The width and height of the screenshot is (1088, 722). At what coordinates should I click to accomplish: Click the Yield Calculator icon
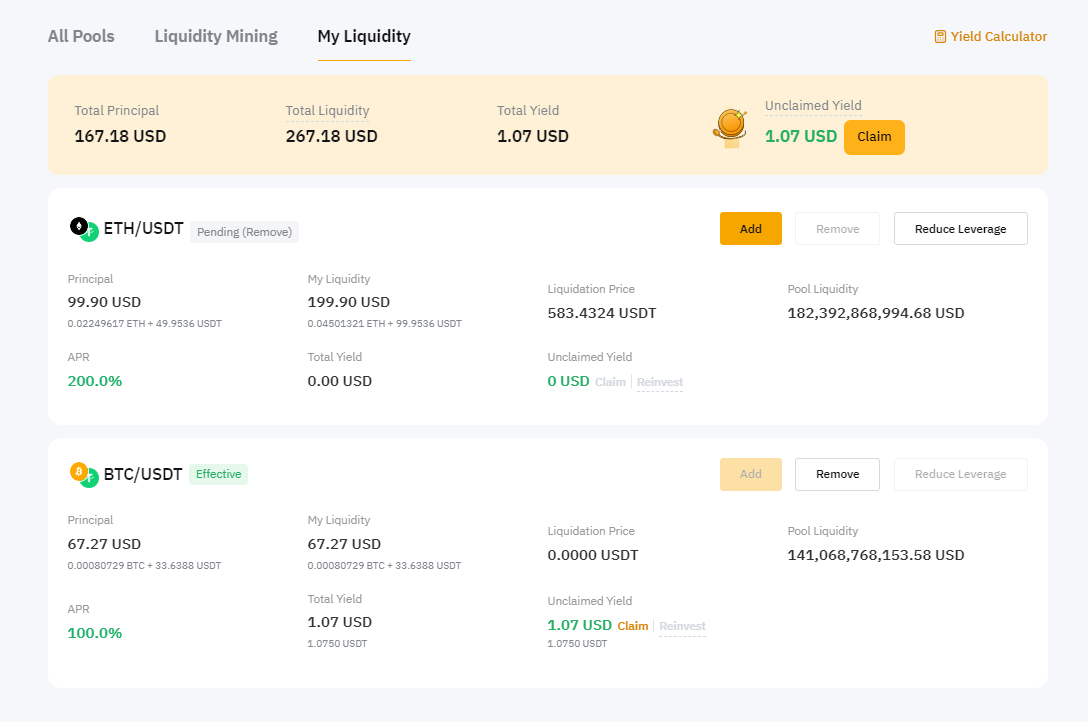coord(940,37)
